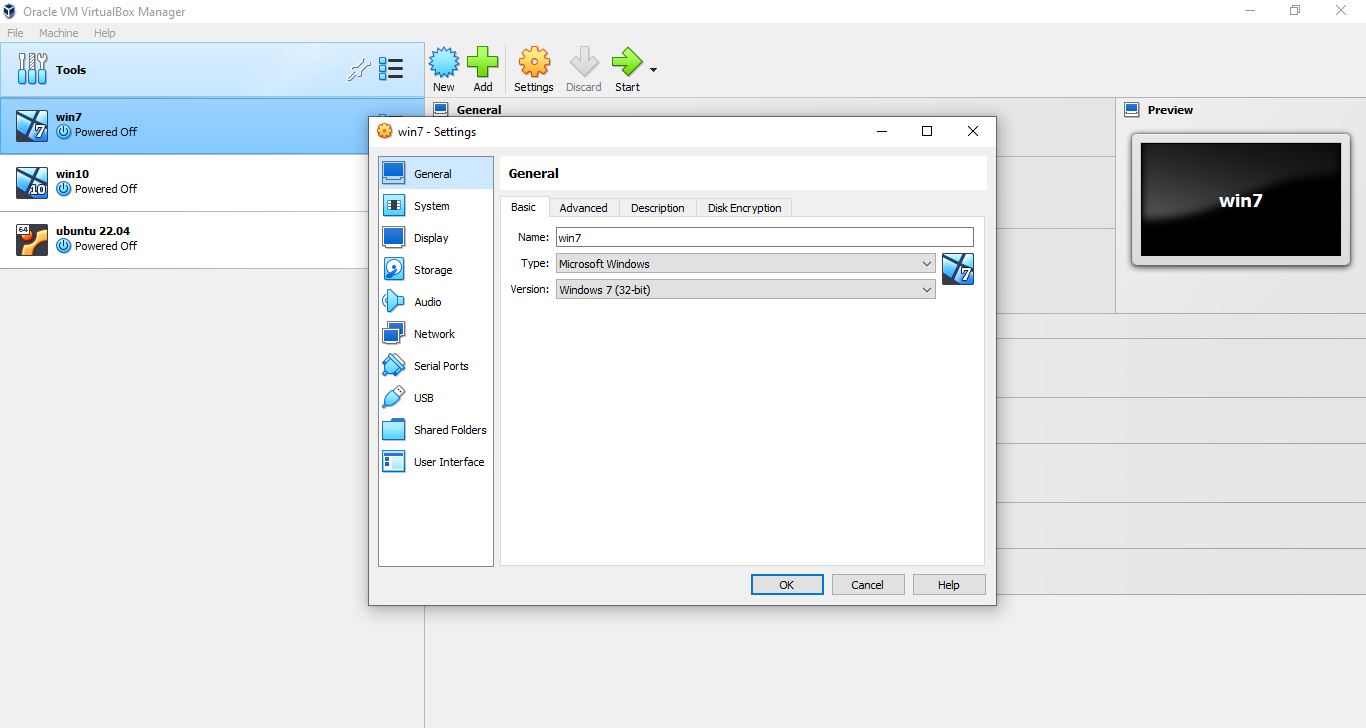Select the win7 virtual machine icon
The image size is (1366, 728).
tap(32, 125)
